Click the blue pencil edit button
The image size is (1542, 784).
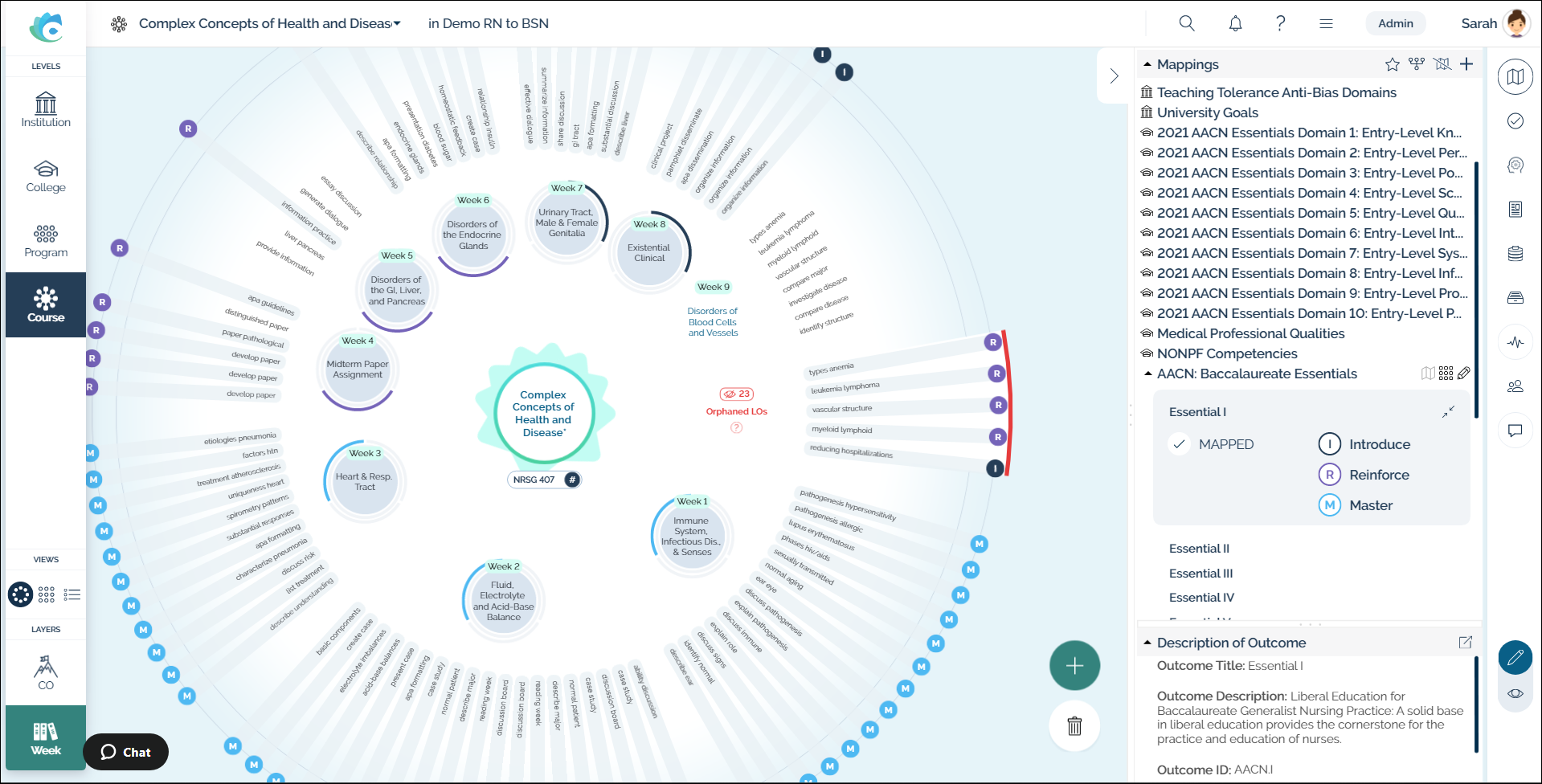(x=1515, y=658)
